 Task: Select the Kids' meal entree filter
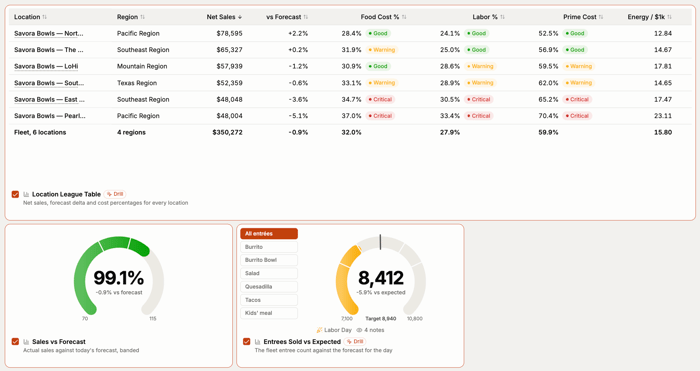tap(269, 313)
